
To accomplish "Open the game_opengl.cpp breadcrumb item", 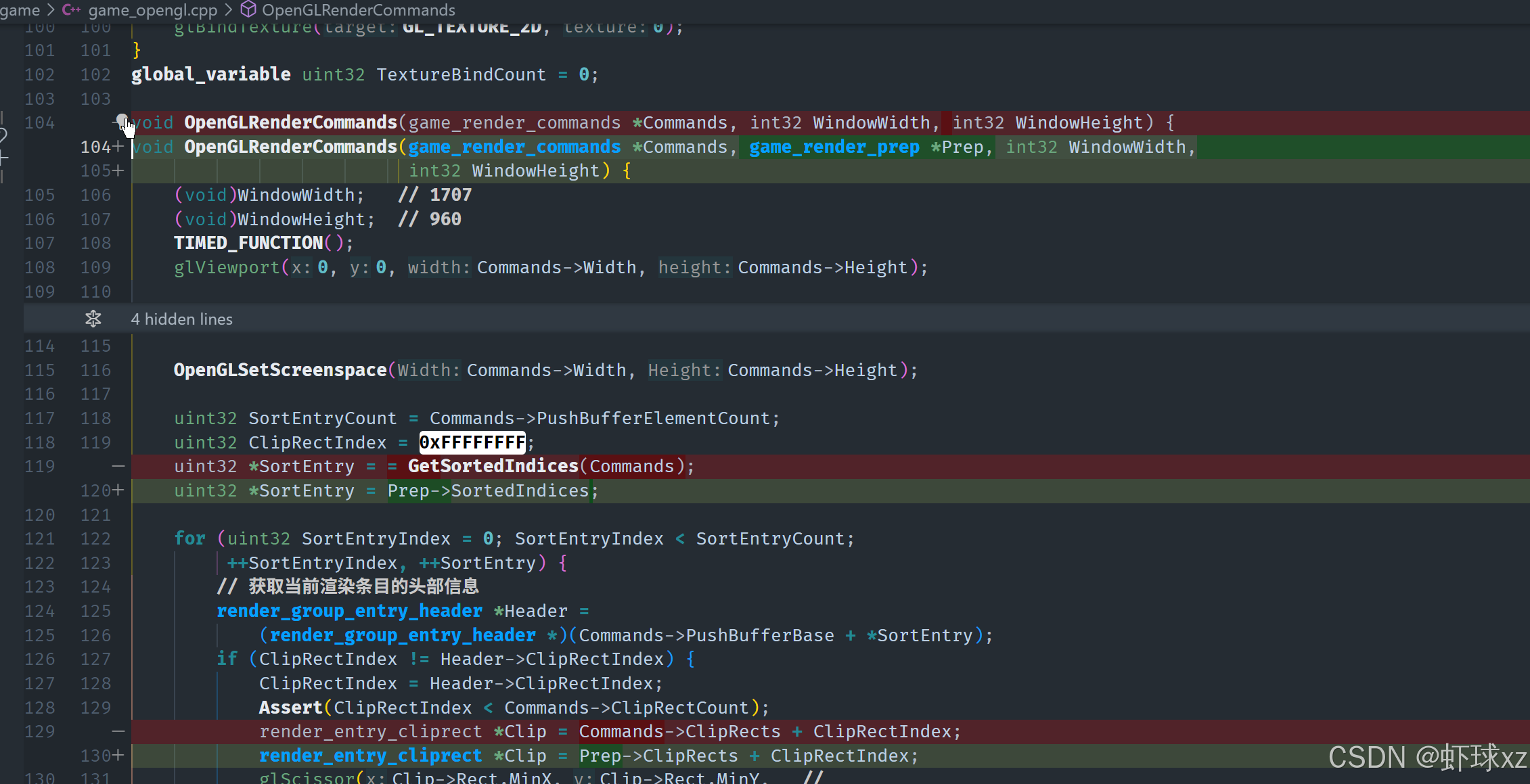I will (152, 9).
